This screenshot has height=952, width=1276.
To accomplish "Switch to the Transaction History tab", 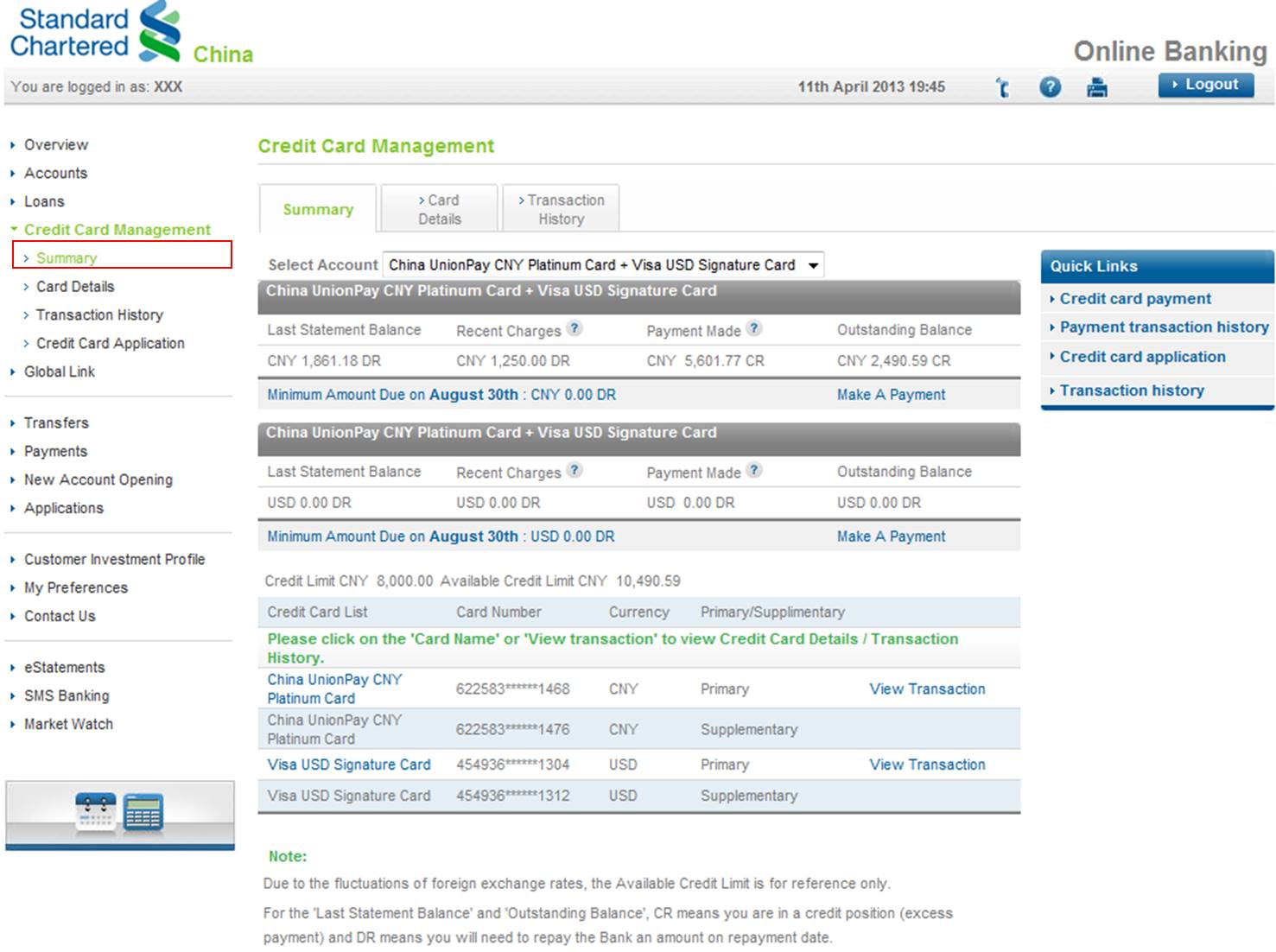I will [x=562, y=209].
